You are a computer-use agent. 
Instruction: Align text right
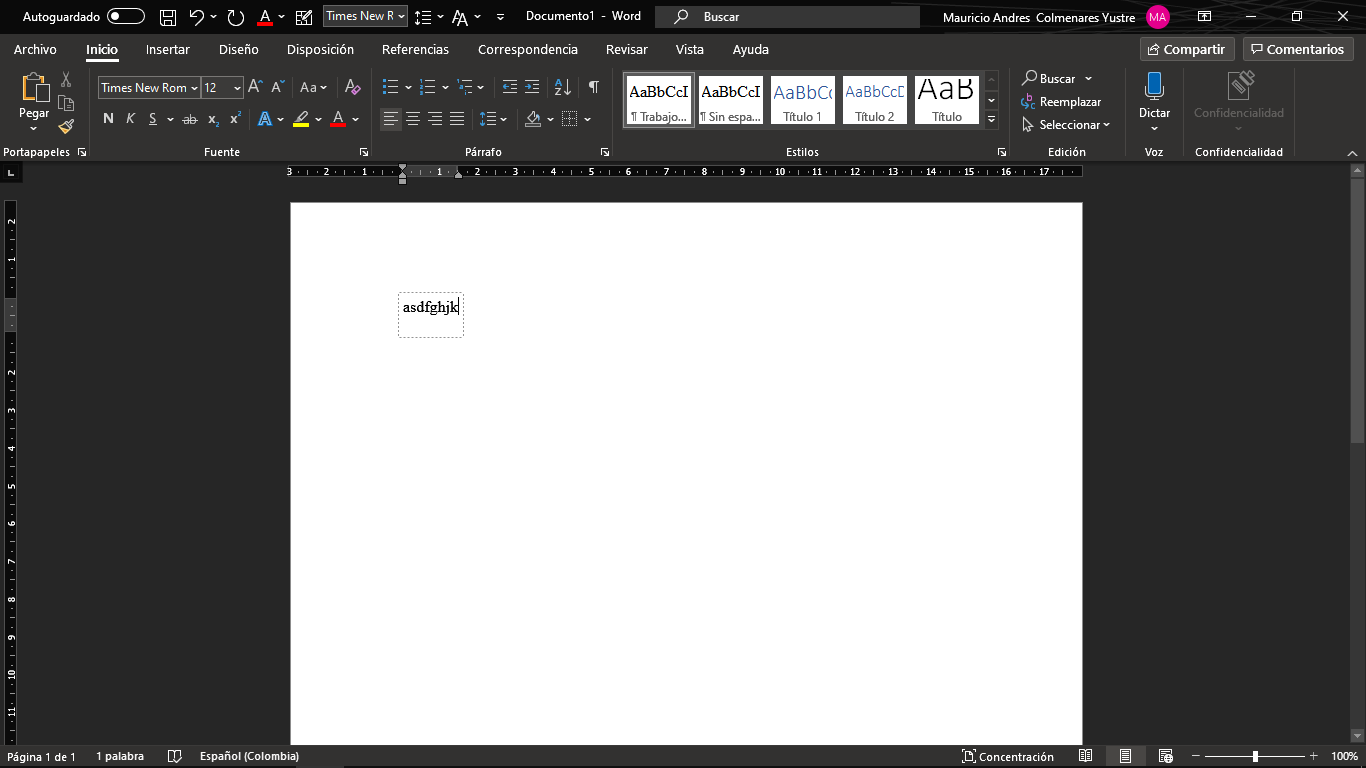[x=435, y=119]
